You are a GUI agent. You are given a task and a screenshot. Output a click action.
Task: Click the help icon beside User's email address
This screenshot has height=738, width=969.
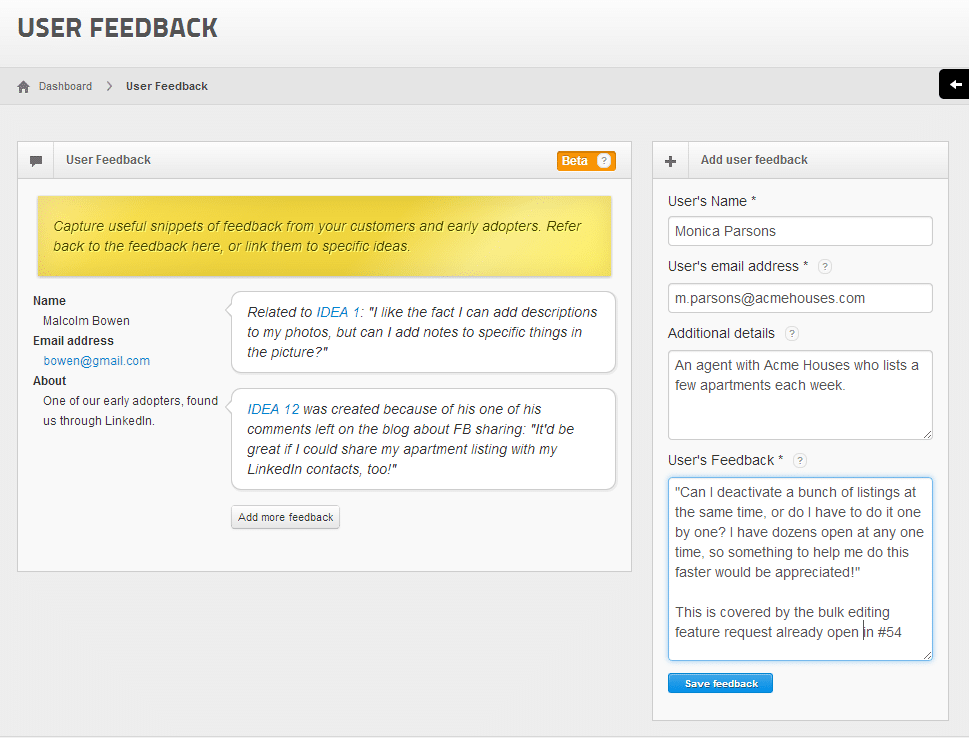click(824, 266)
